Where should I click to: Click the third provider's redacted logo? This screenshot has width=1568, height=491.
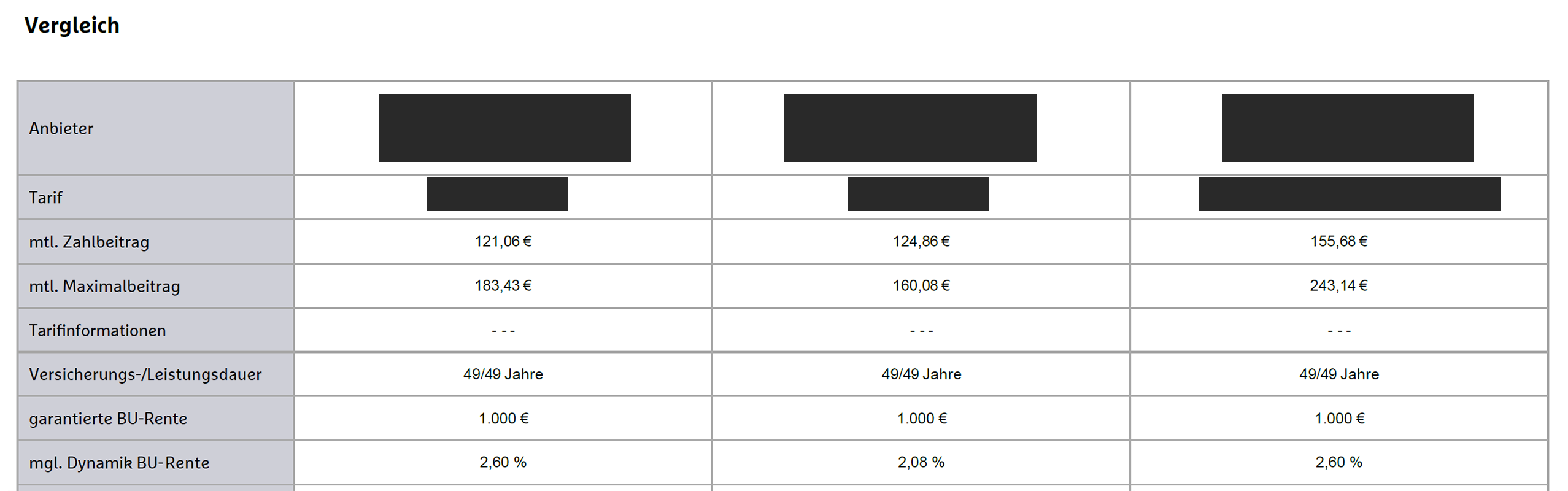coord(1348,128)
